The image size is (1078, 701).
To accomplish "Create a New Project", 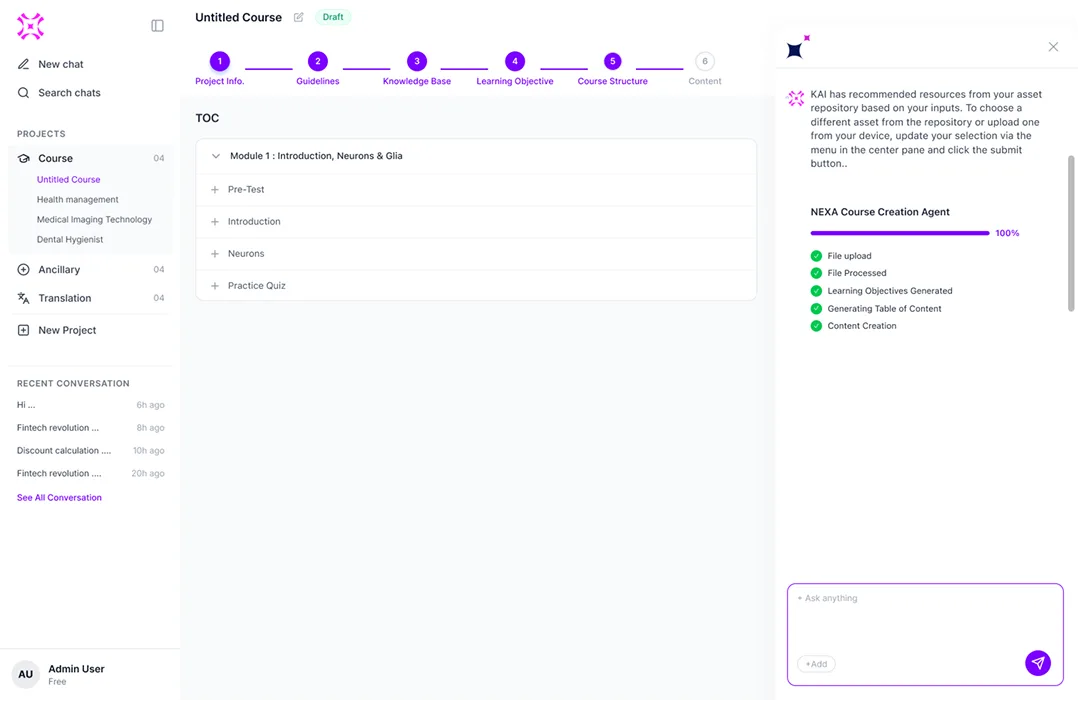I will [67, 331].
